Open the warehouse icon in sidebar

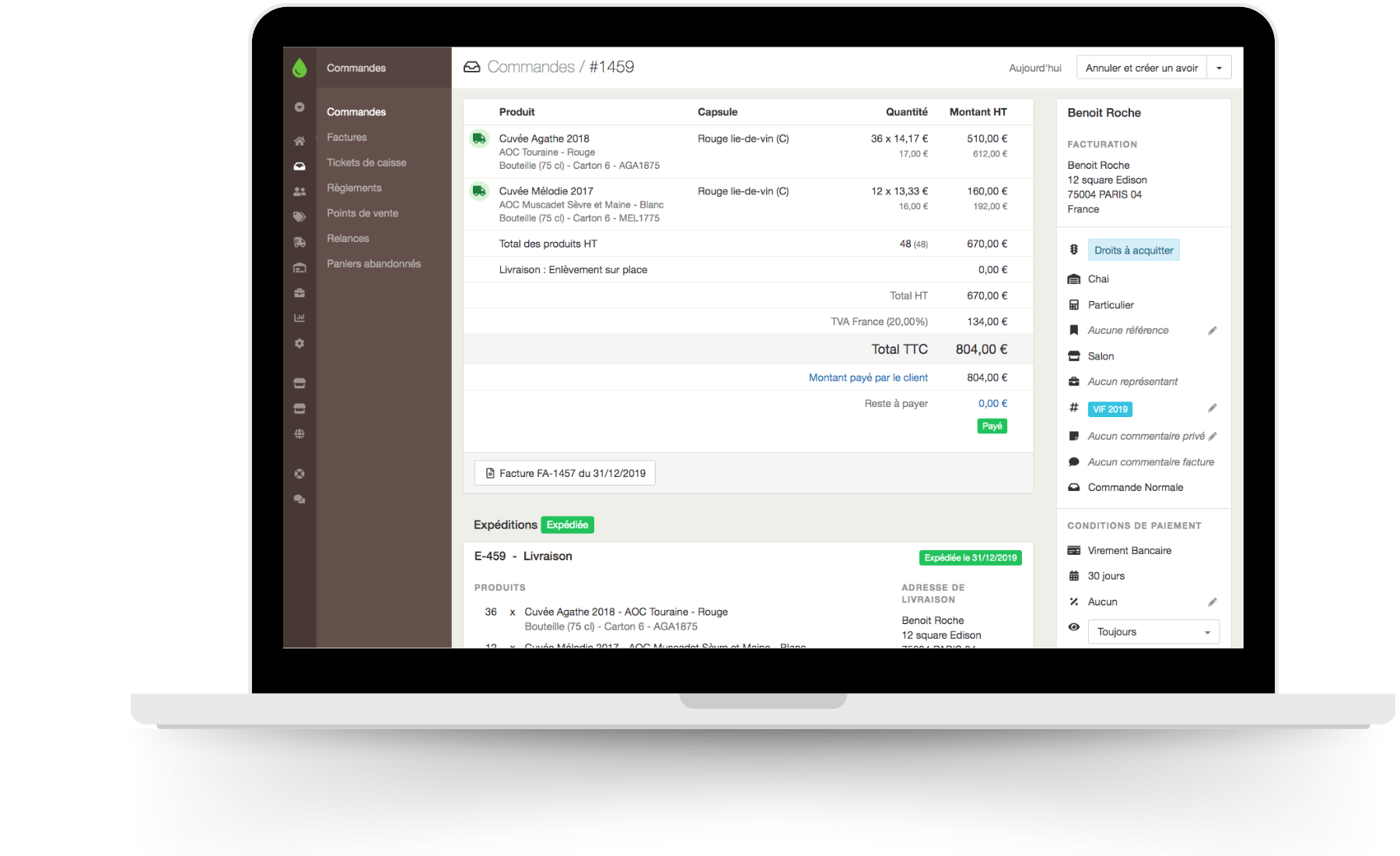(299, 268)
